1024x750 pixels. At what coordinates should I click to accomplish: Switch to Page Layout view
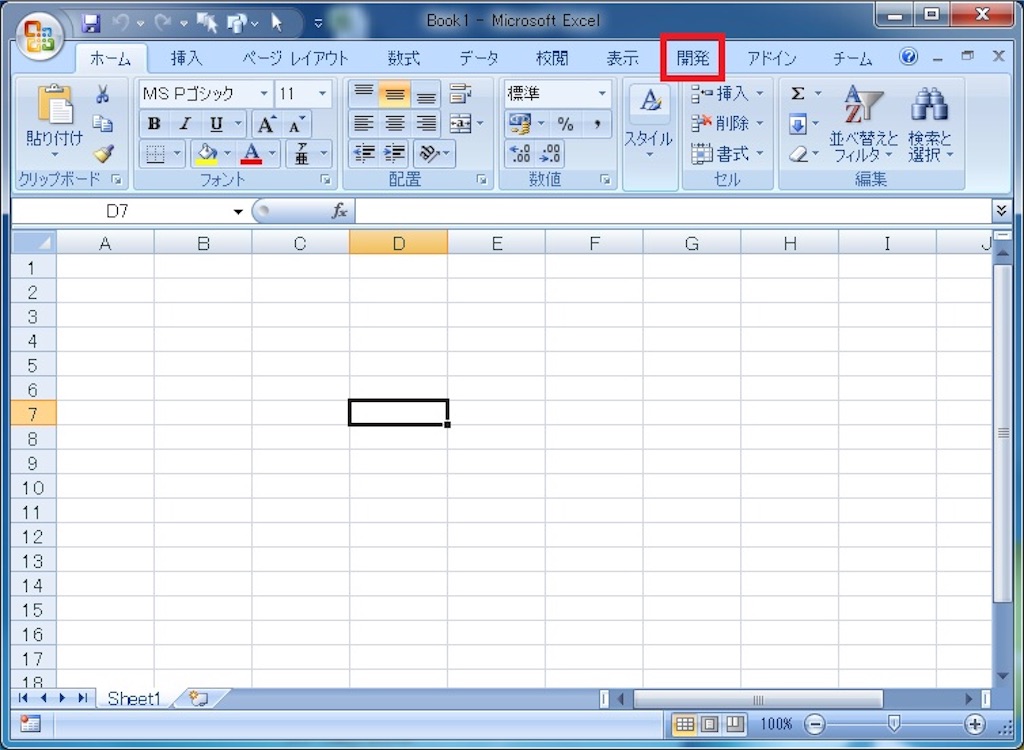pos(710,724)
